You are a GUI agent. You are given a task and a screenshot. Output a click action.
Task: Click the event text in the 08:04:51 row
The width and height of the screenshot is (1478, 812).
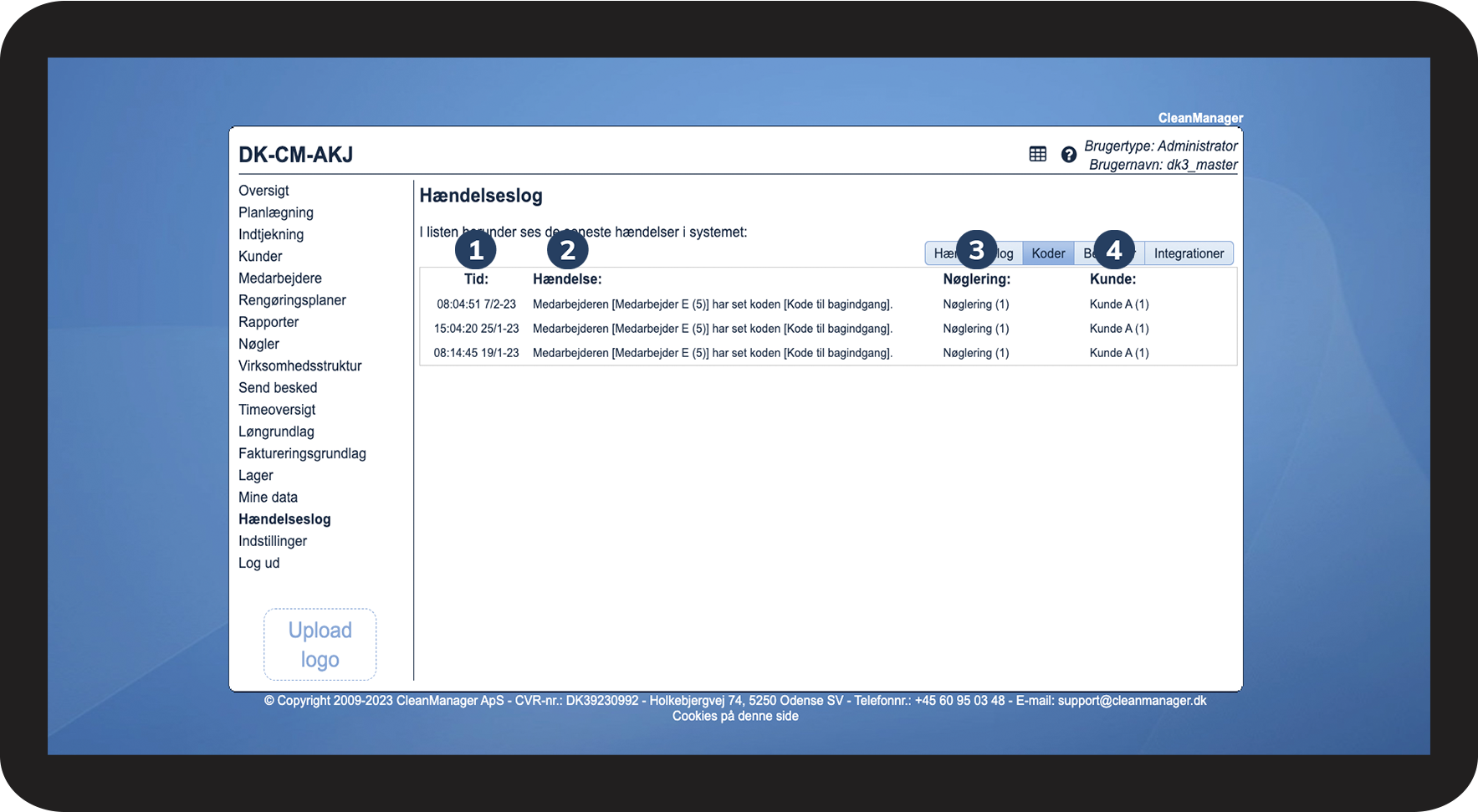(x=713, y=304)
